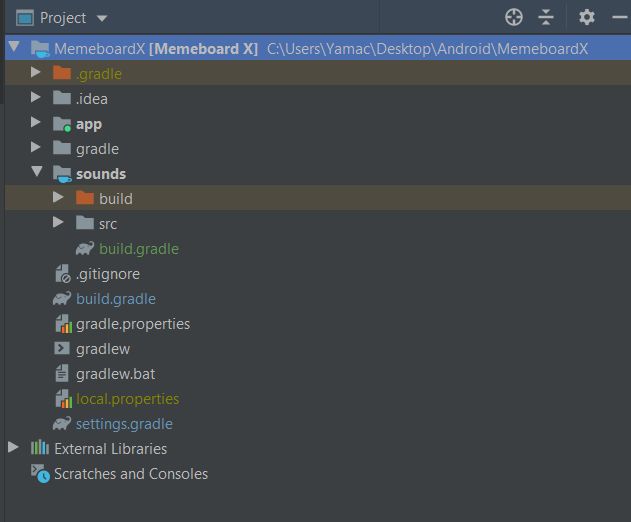Open the Project view dropdown arrow

click(x=102, y=18)
